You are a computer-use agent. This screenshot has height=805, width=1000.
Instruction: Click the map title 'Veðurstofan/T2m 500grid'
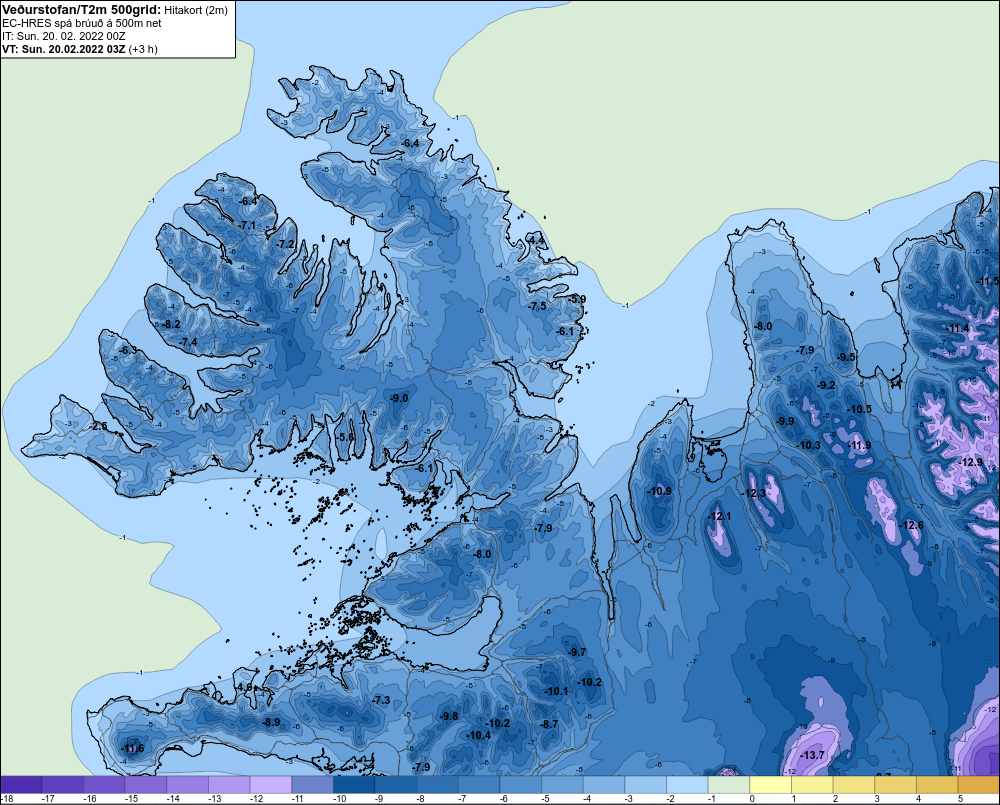pos(82,10)
